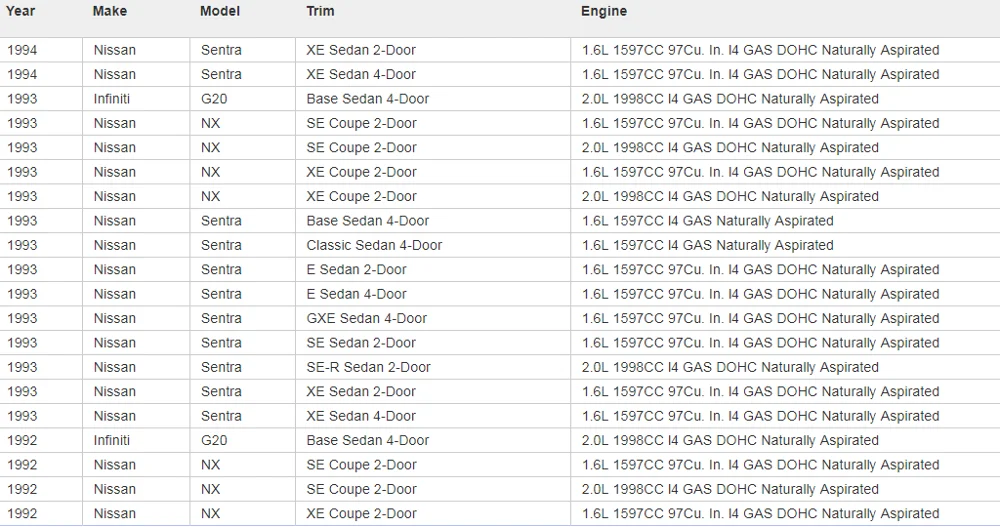Click the GXE Sedan 4-Door trim cell

pos(367,318)
